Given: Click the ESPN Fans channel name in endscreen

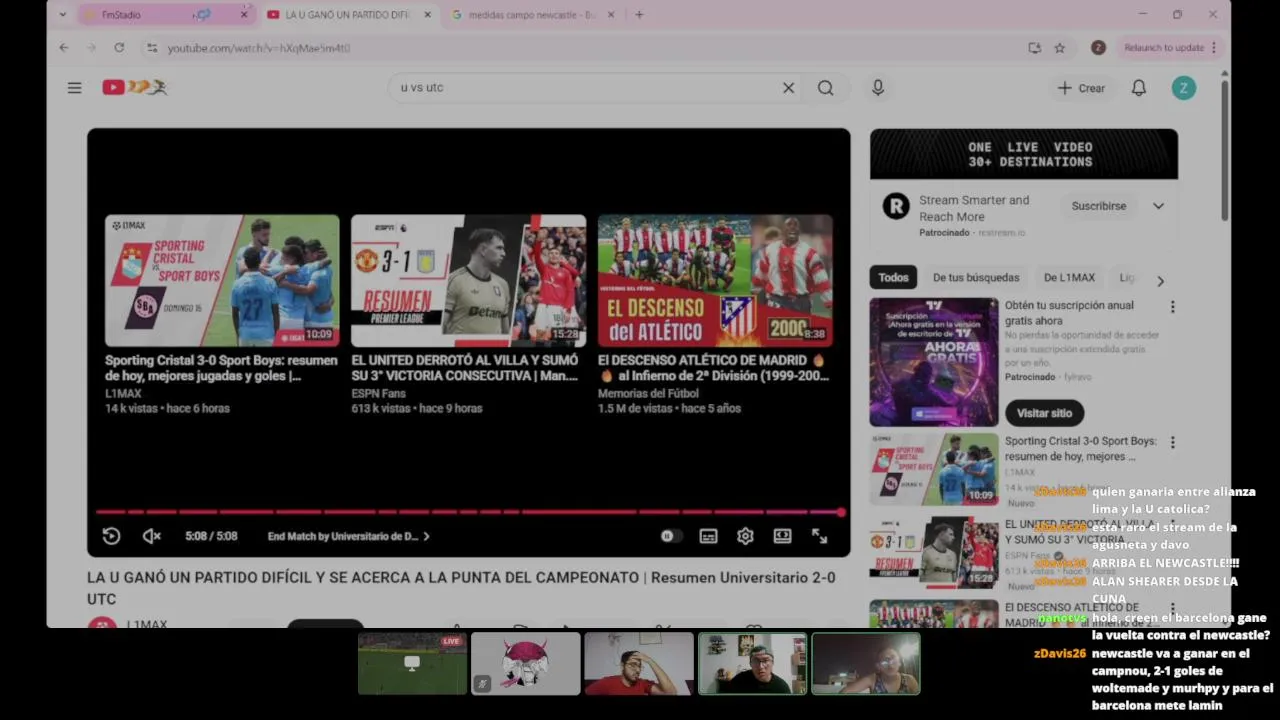Looking at the screenshot, I should 378,393.
